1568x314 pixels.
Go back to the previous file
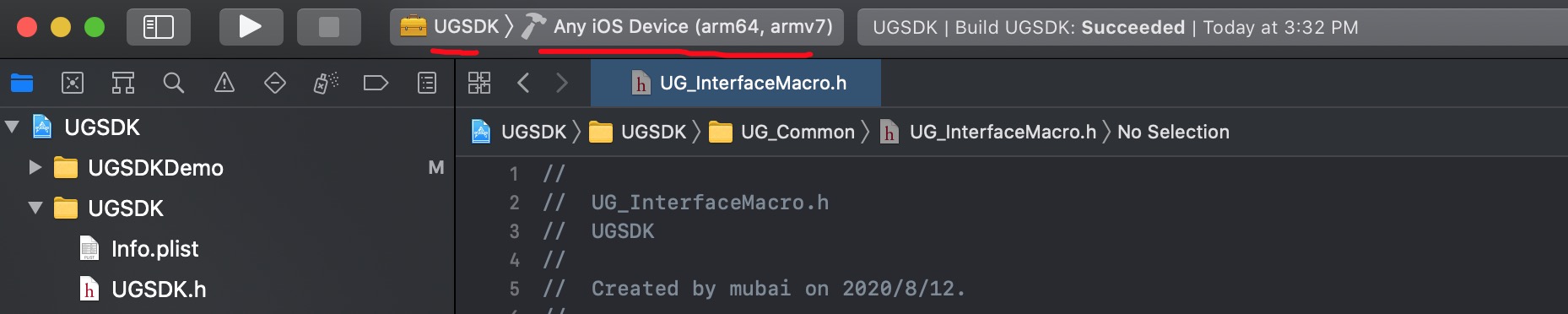[x=523, y=83]
